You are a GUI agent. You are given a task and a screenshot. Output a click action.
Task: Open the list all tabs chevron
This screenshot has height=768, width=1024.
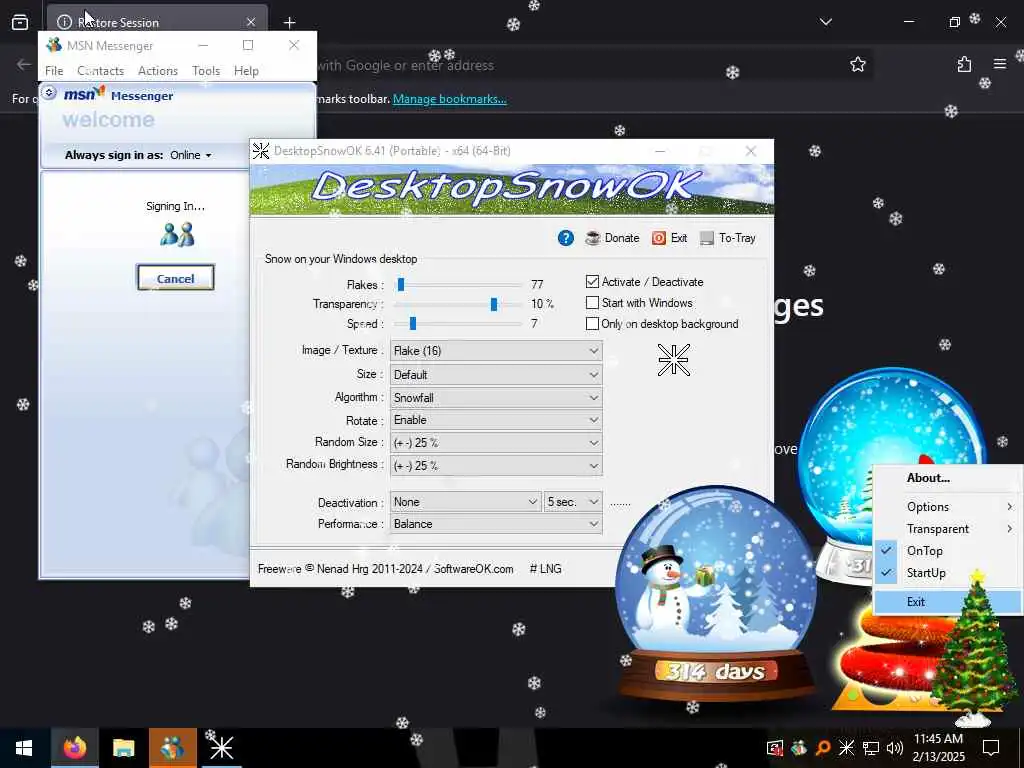[825, 22]
